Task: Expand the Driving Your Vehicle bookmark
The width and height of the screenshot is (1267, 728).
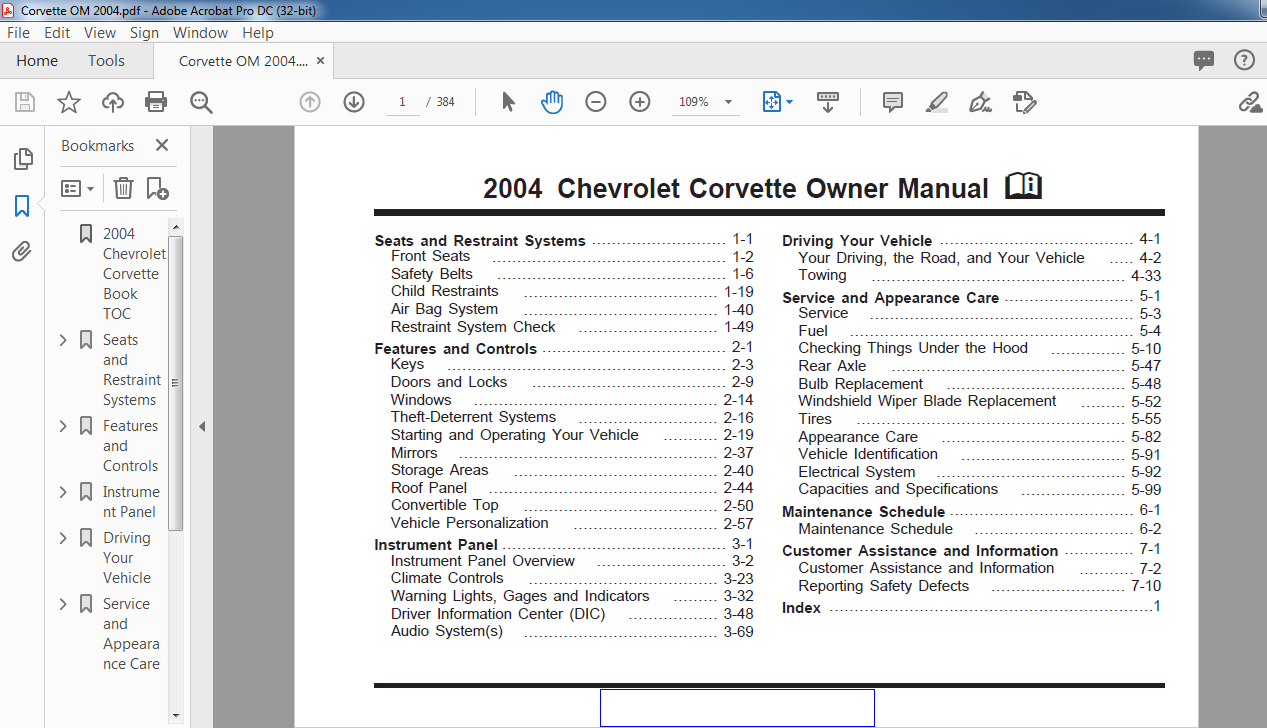Action: 63,538
